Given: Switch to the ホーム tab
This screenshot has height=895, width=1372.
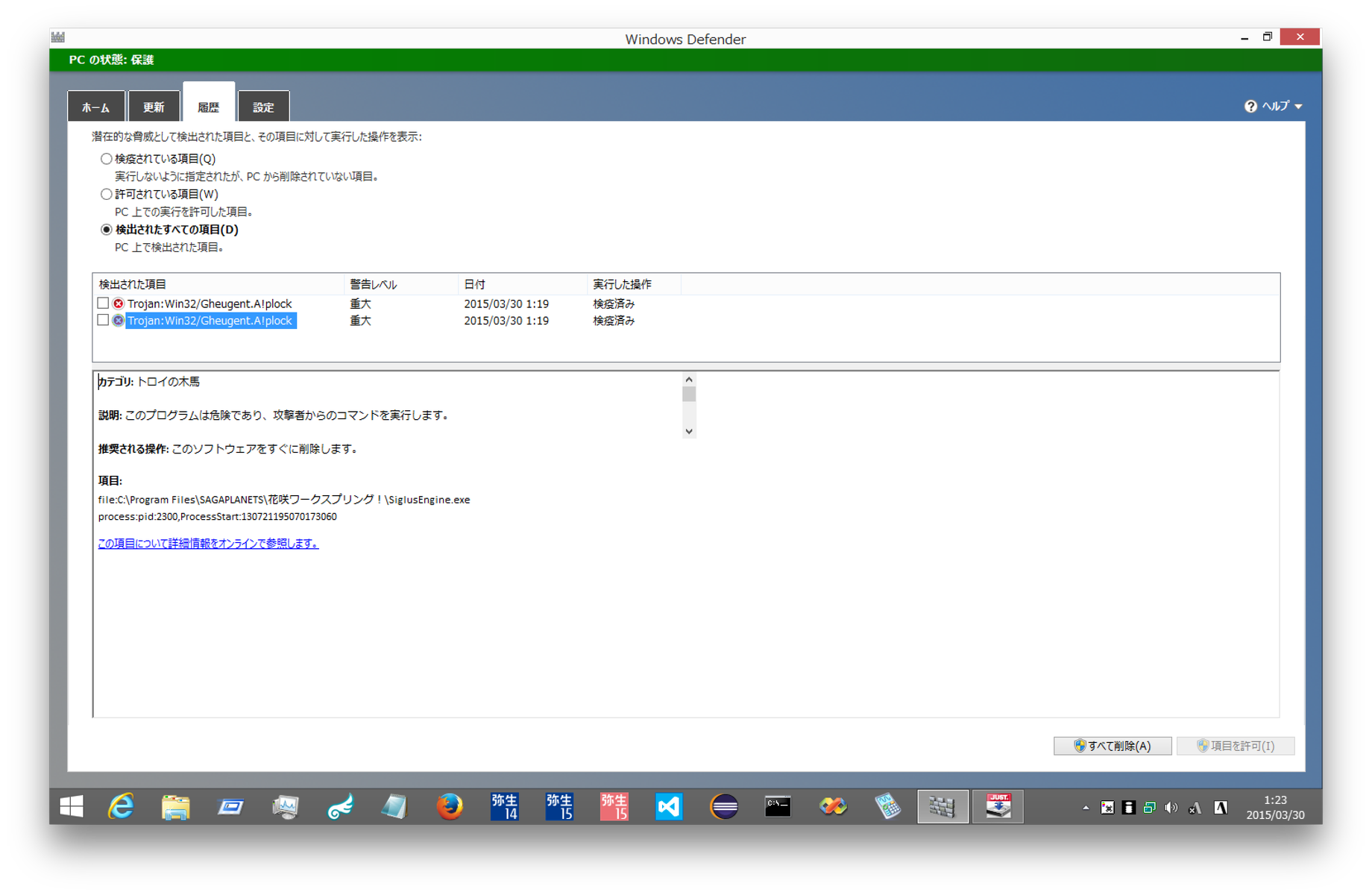Looking at the screenshot, I should tap(96, 107).
